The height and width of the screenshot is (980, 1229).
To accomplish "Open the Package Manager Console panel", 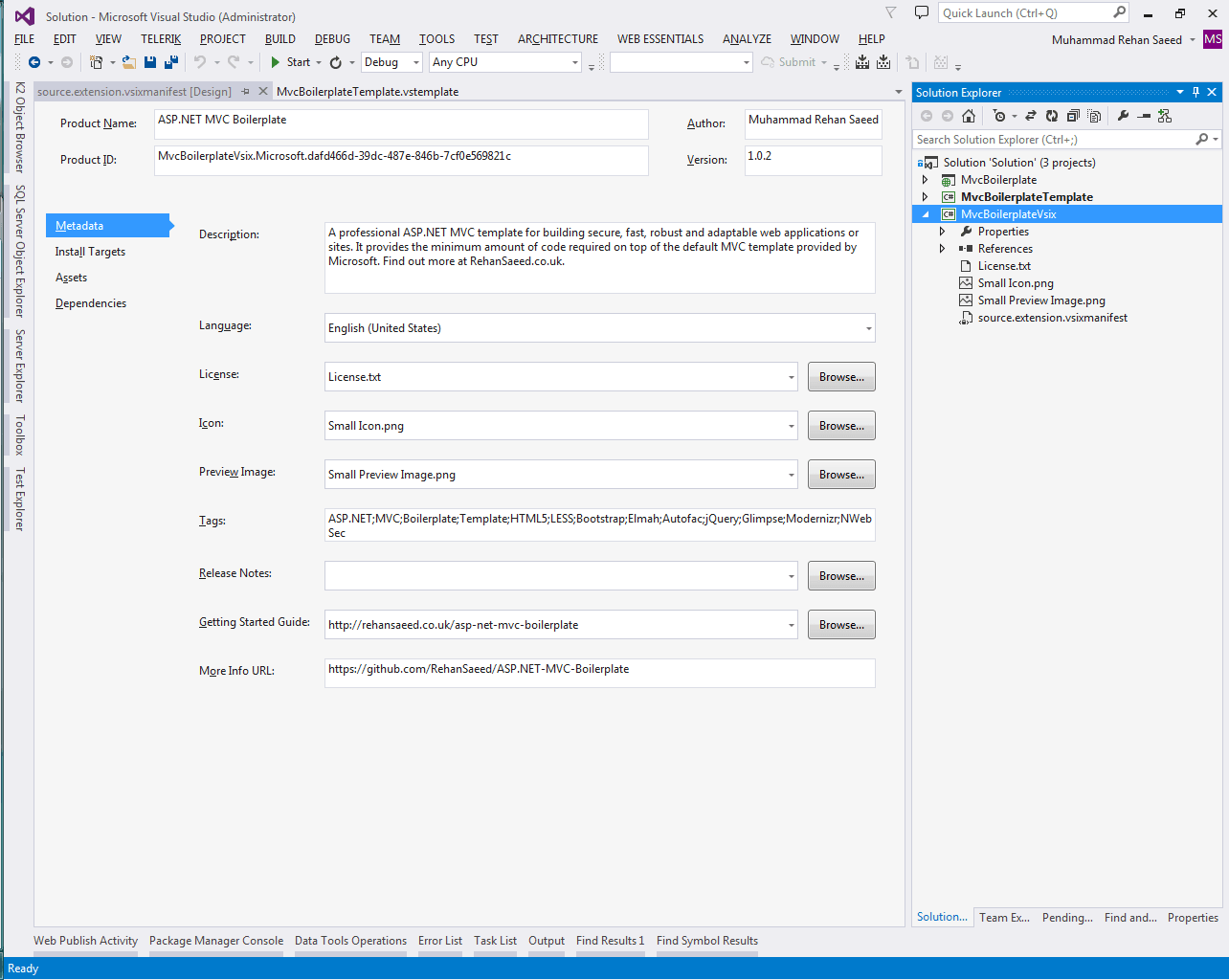I will tap(216, 941).
